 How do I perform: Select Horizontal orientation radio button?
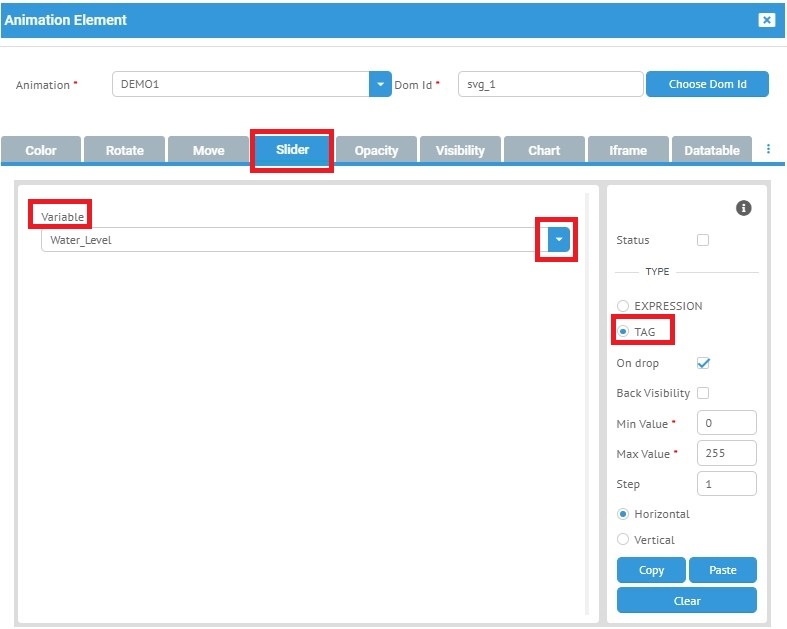[x=624, y=514]
